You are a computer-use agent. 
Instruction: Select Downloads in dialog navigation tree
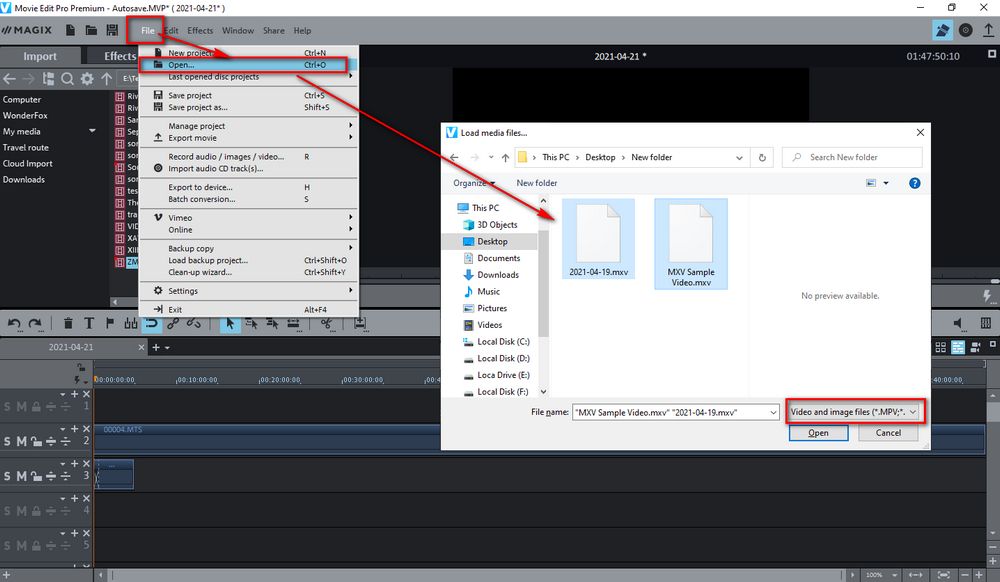point(498,275)
